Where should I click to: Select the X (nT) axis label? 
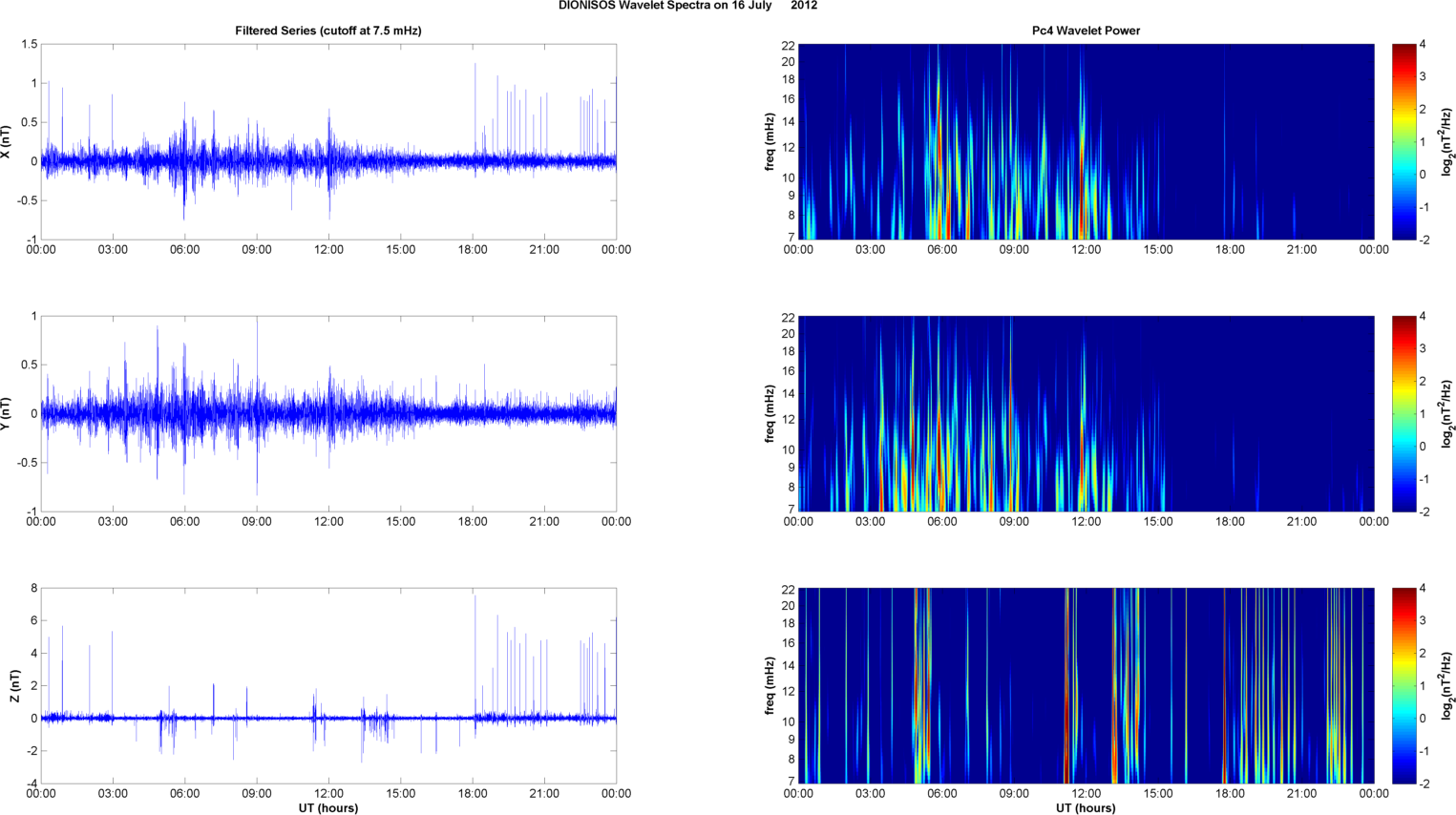click(7, 142)
